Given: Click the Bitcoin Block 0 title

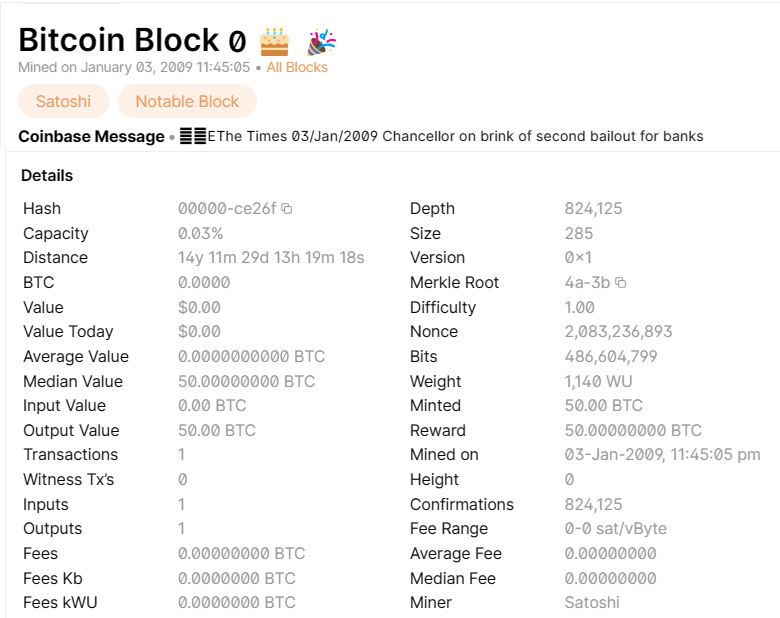Looking at the screenshot, I should (132, 40).
